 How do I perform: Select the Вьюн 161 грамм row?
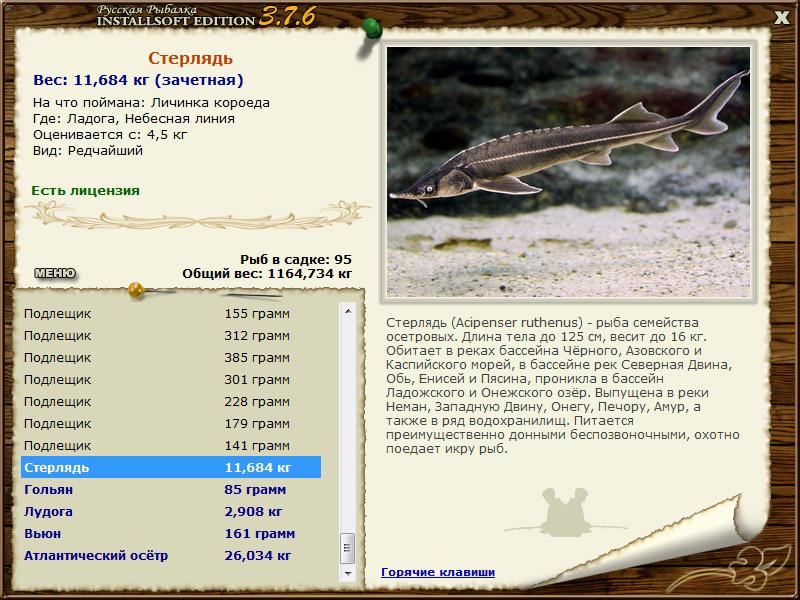171,533
